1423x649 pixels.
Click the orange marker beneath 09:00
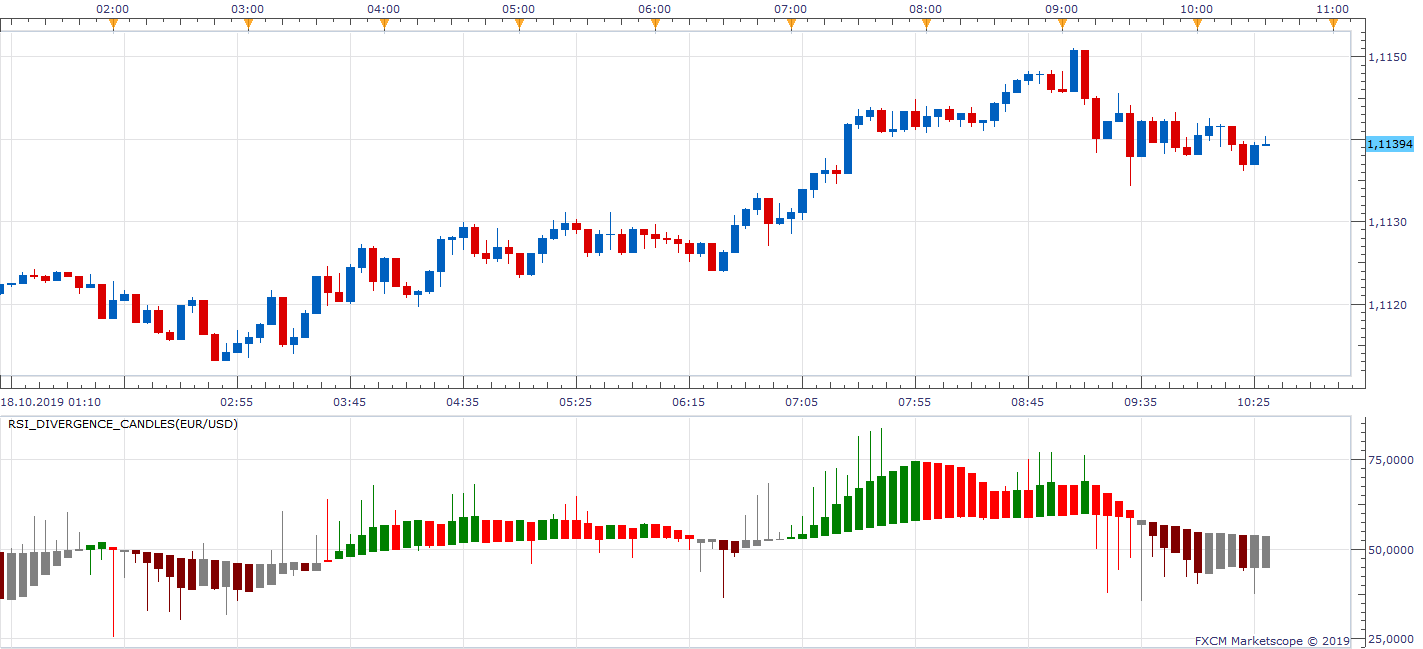point(1062,24)
